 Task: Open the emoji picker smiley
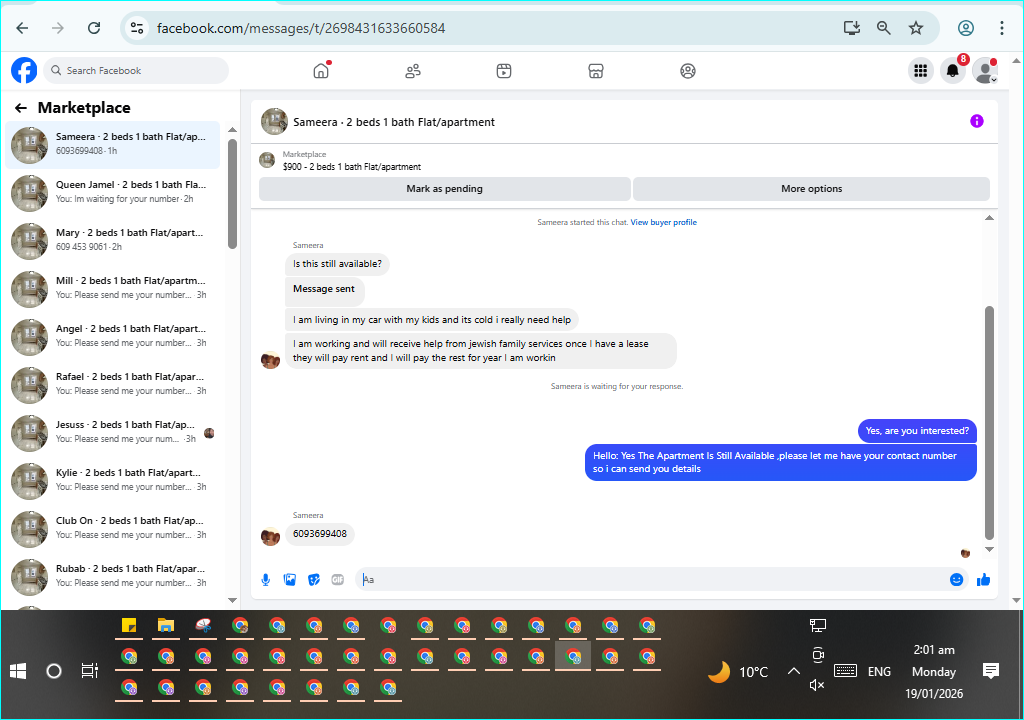(956, 580)
